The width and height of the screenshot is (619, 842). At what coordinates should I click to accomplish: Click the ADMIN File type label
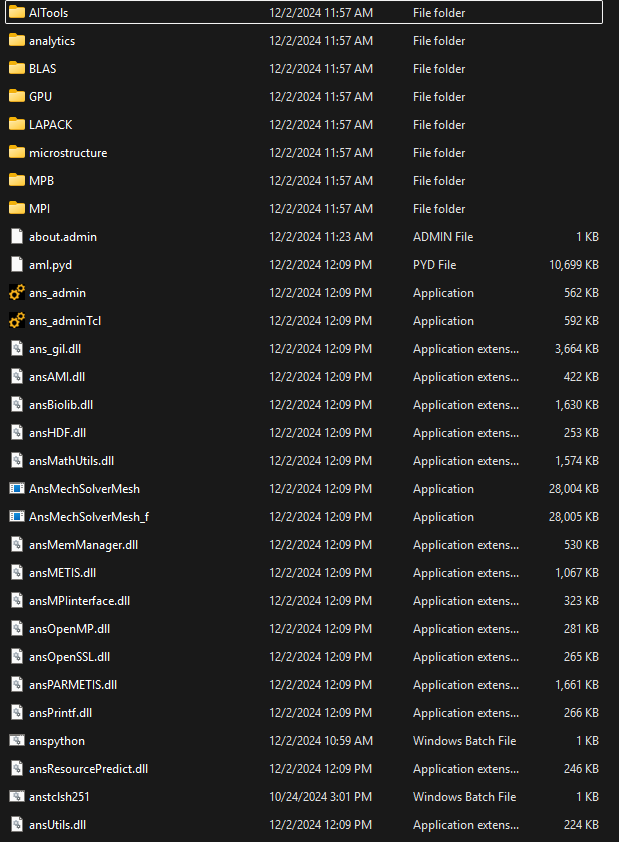coord(443,236)
